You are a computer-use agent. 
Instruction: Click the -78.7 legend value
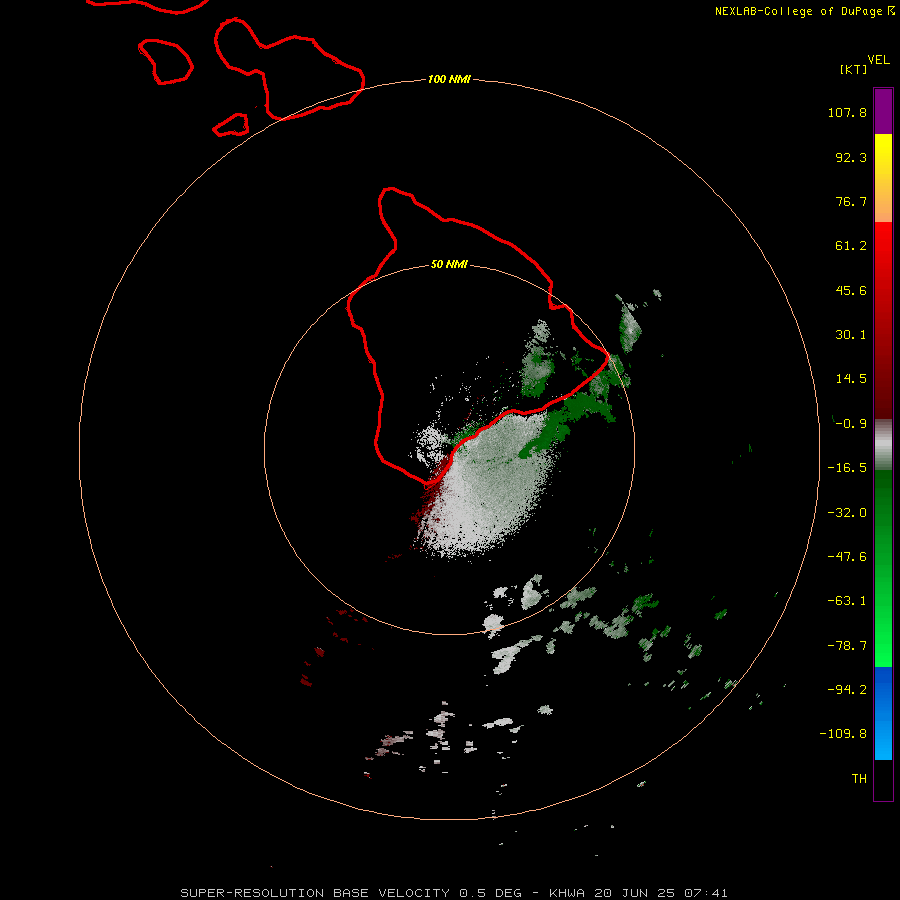pyautogui.click(x=847, y=646)
